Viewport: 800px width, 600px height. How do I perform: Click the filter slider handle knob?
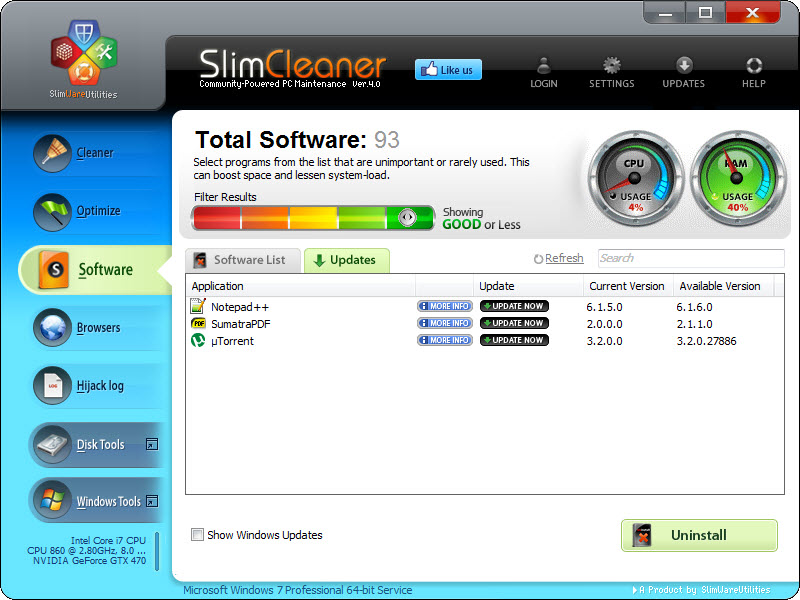[x=407, y=217]
